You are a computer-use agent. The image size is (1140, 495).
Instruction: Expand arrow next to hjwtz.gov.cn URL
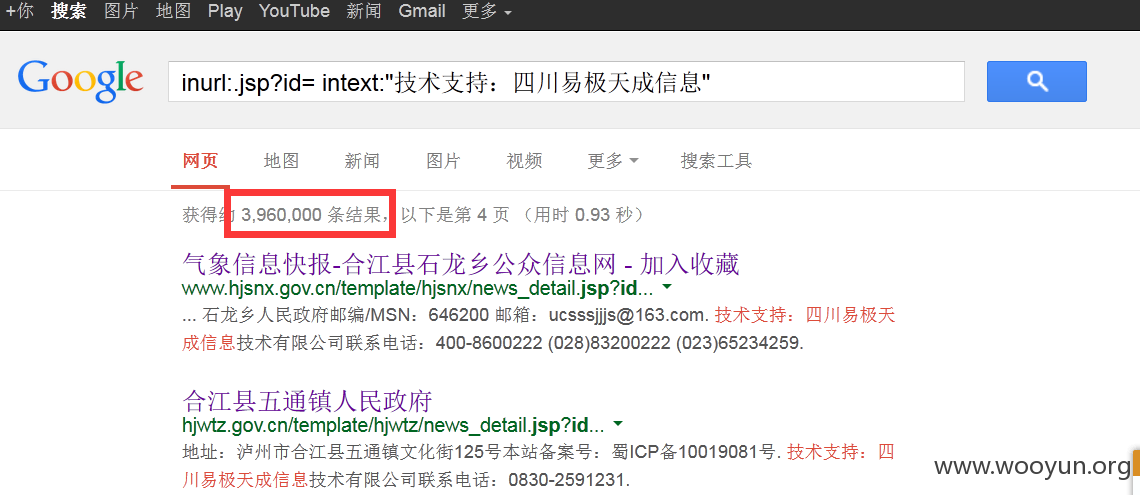click(618, 423)
